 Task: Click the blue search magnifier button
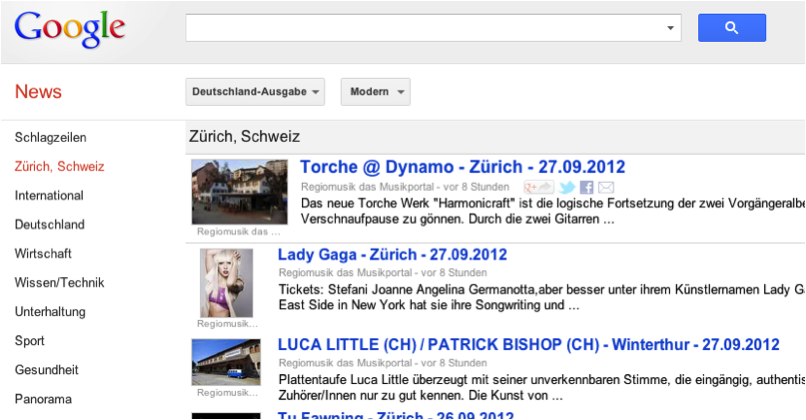pos(731,28)
